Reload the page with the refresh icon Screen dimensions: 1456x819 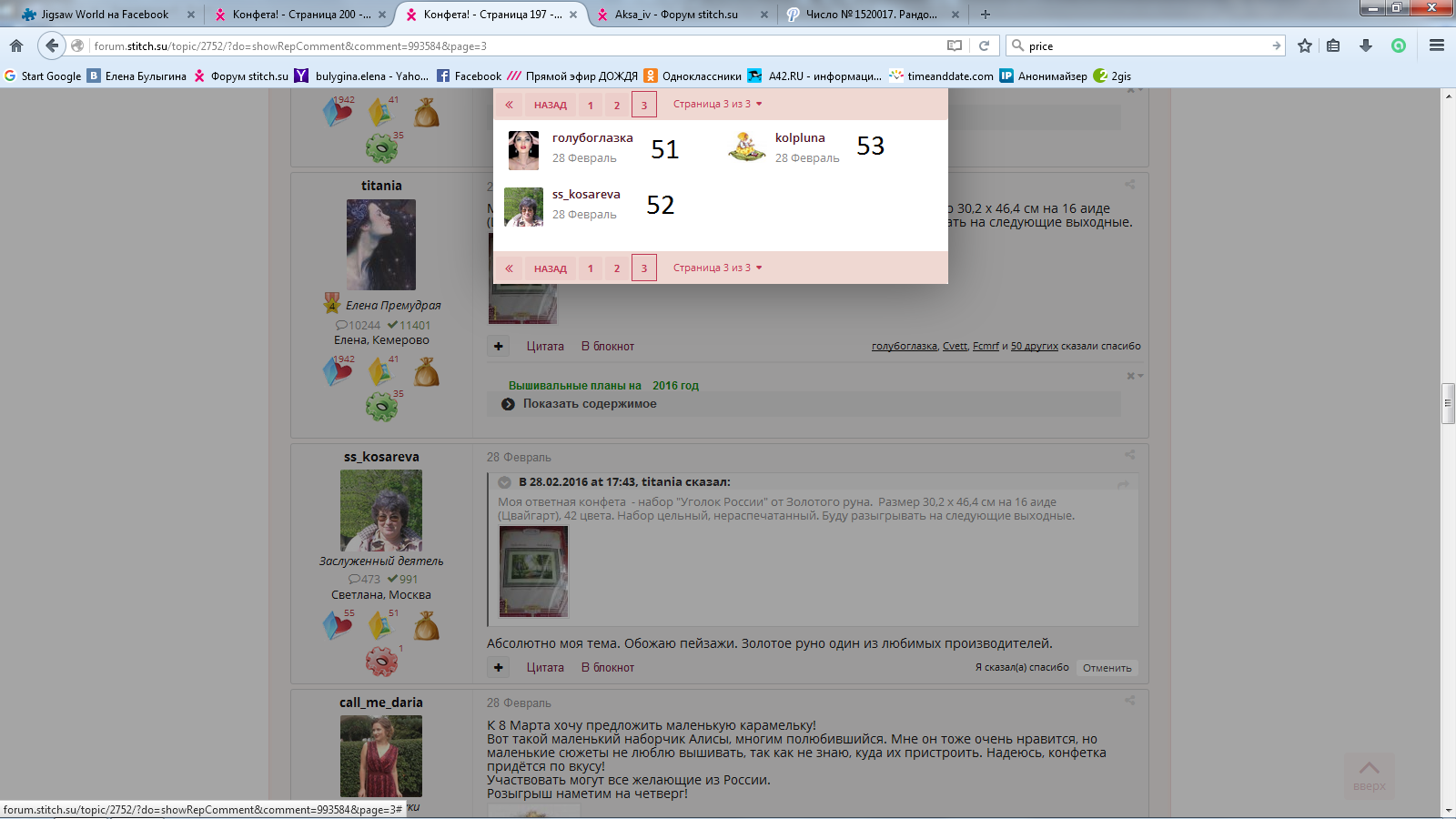coord(984,45)
